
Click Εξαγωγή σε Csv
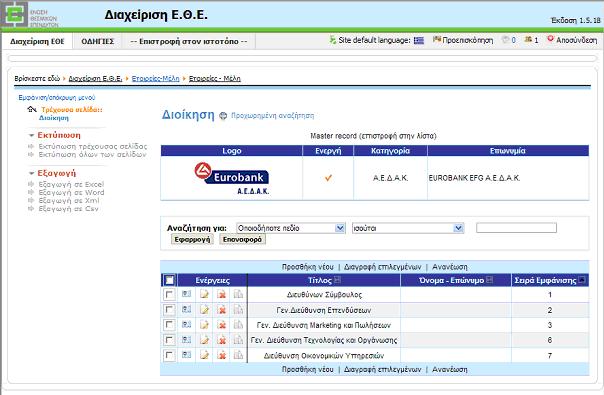click(x=69, y=208)
